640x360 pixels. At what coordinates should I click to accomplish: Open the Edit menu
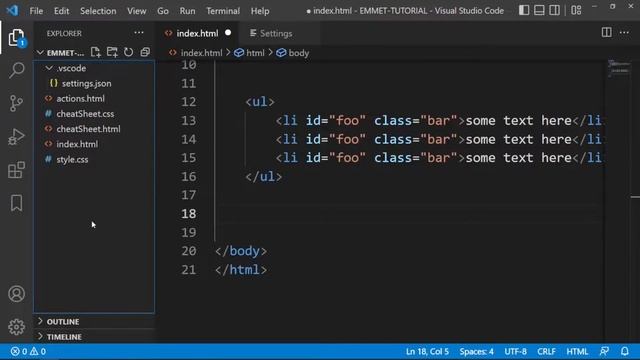click(x=61, y=11)
